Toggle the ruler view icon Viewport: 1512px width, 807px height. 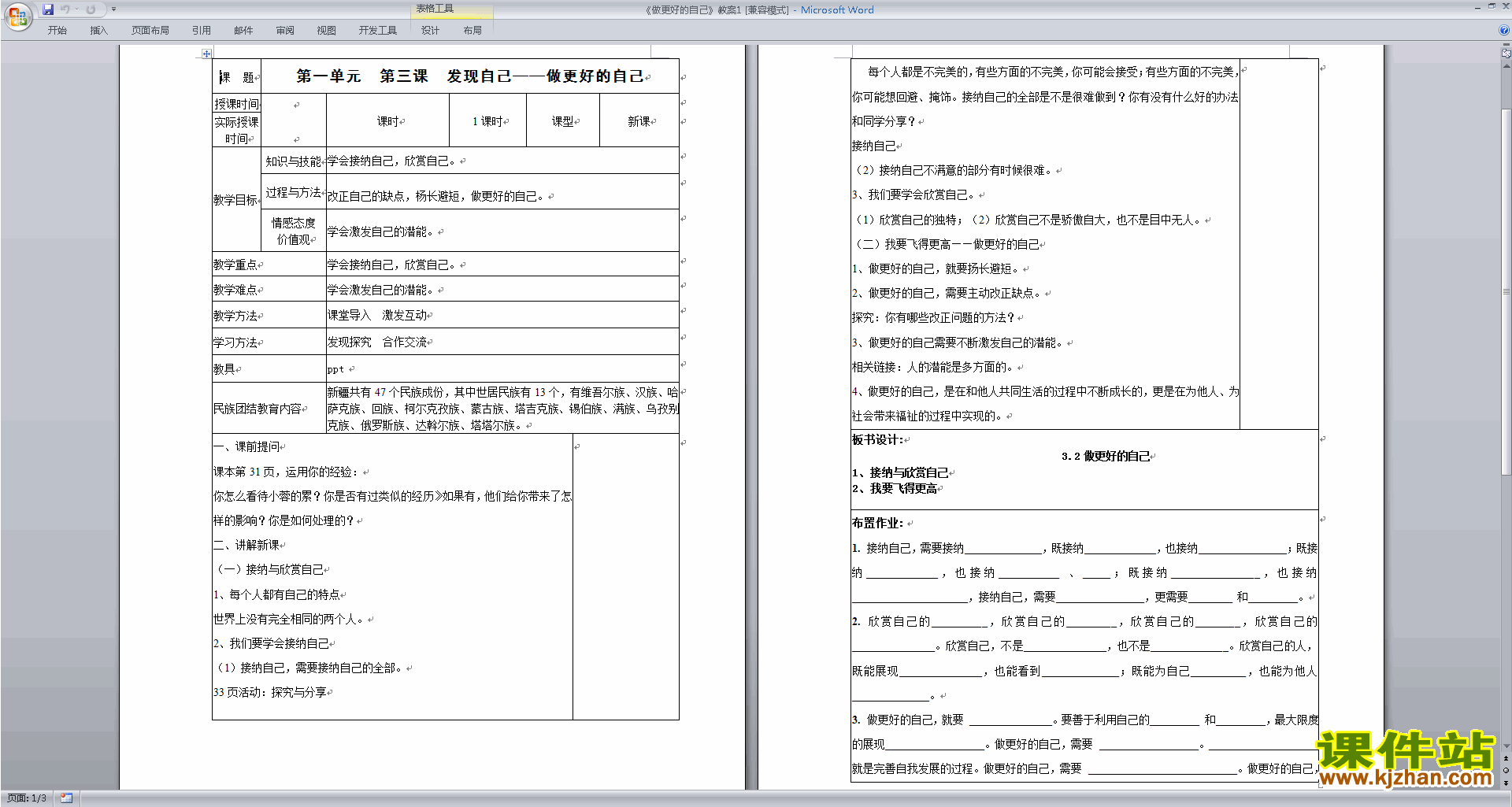coord(1506,54)
